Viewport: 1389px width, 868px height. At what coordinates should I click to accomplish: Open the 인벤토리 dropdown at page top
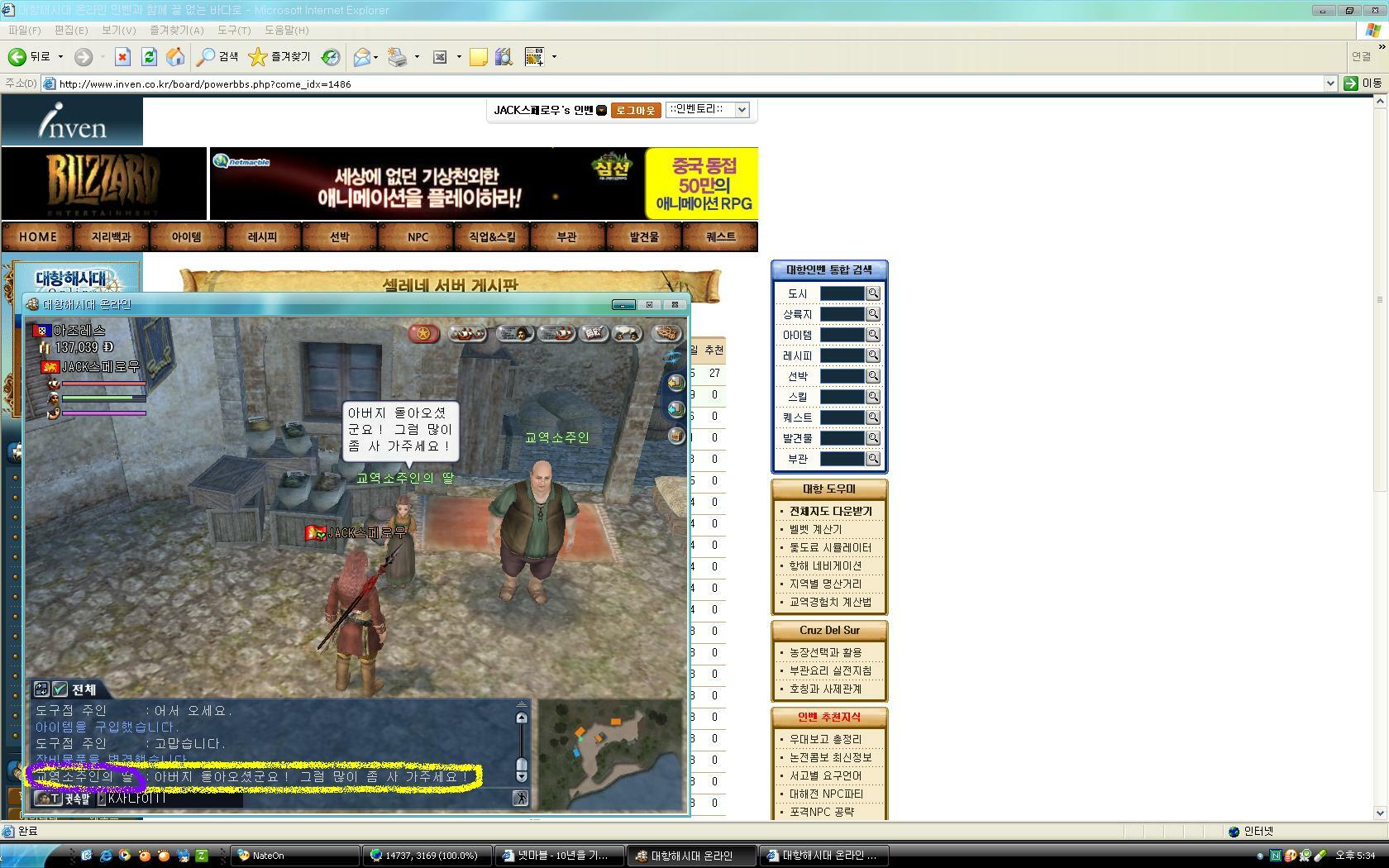(708, 110)
